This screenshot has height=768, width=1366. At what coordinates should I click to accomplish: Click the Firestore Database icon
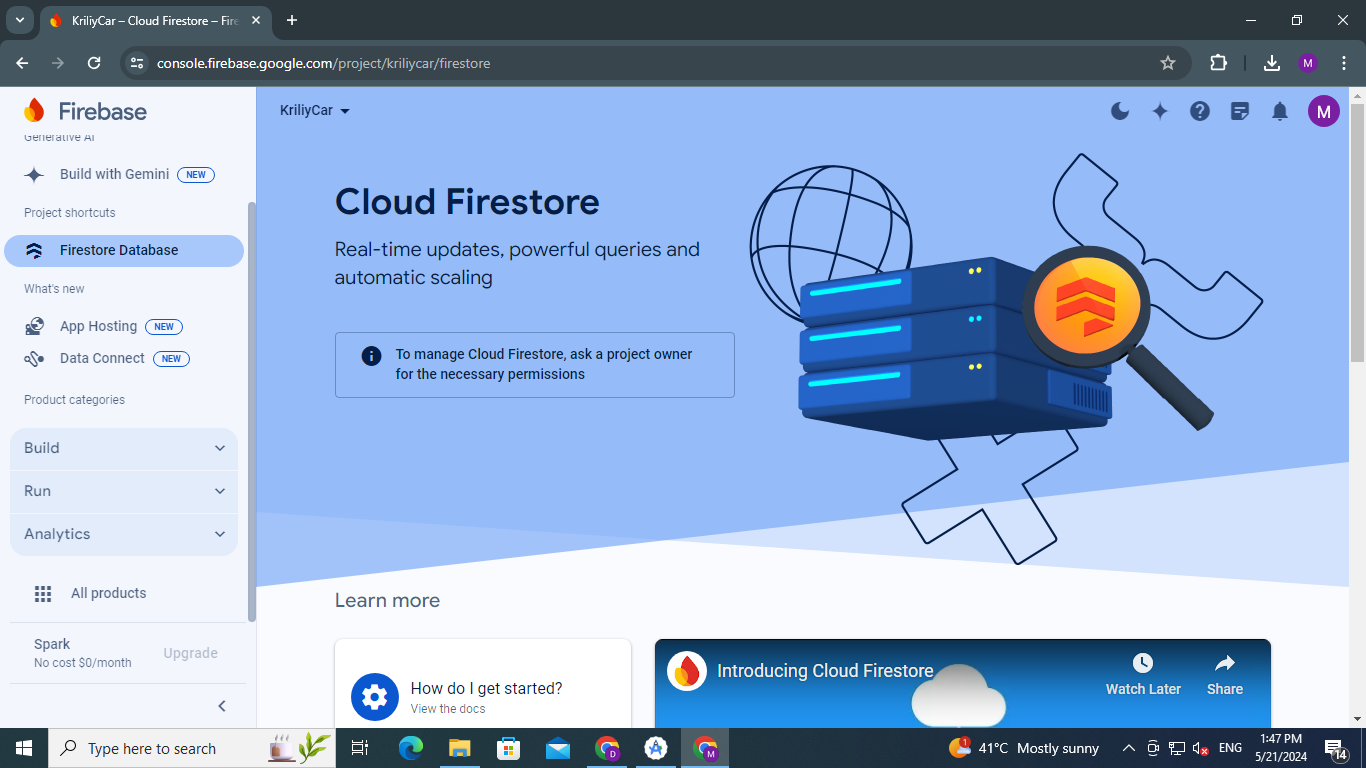34,251
